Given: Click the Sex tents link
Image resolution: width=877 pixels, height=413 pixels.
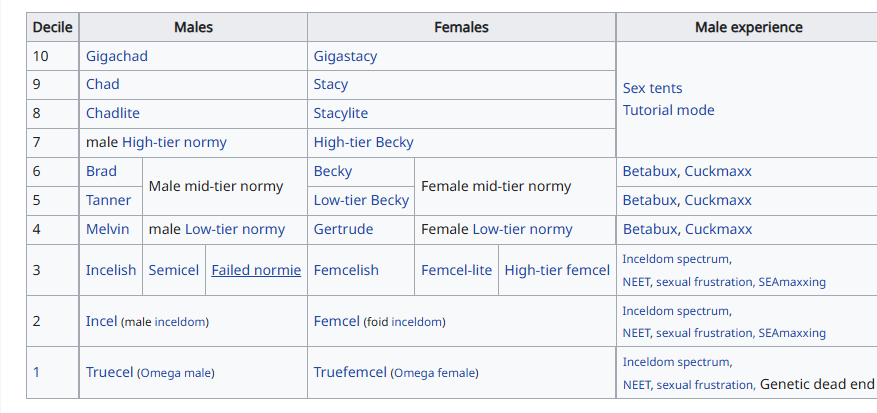Looking at the screenshot, I should [x=652, y=88].
